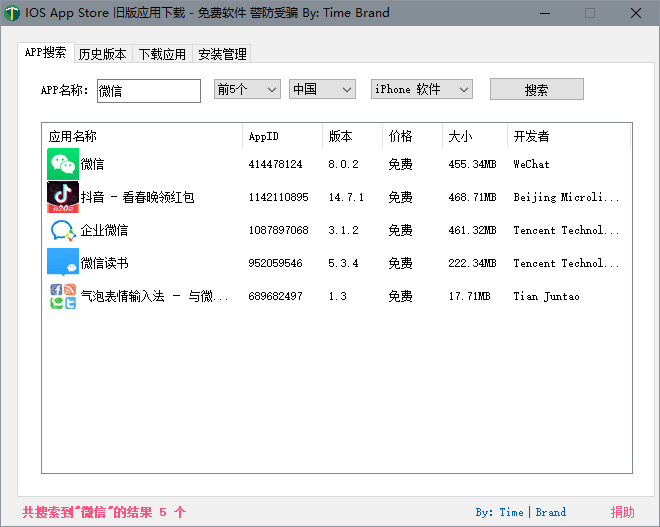The width and height of the screenshot is (660, 527).
Task: Click the 搜索 button
Action: (x=537, y=89)
